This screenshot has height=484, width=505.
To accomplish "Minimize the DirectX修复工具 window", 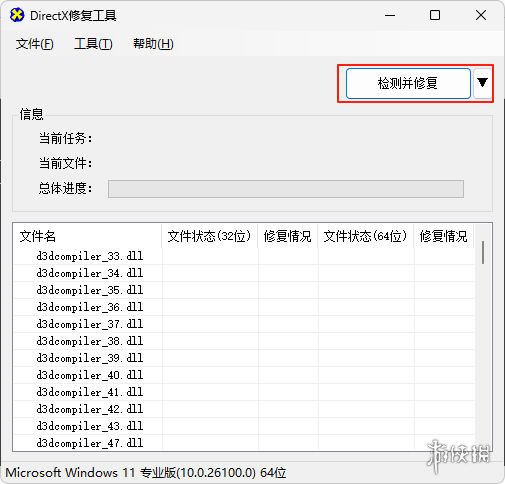I will pyautogui.click(x=390, y=15).
